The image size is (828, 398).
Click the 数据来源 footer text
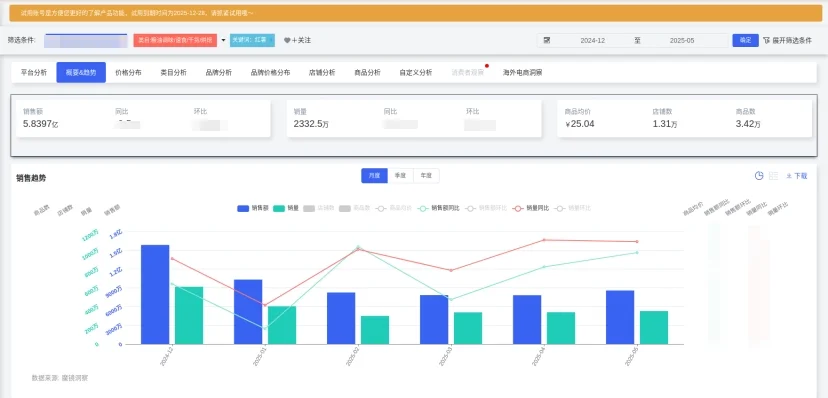(x=60, y=378)
